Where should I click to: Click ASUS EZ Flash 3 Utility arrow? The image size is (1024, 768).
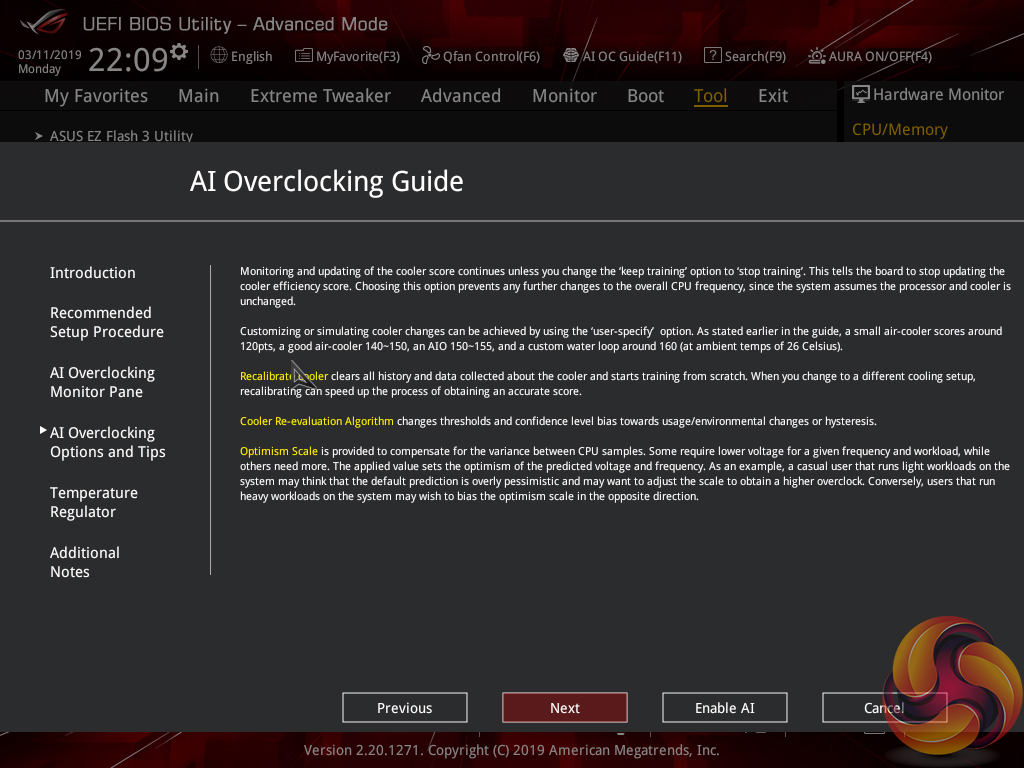tap(39, 136)
